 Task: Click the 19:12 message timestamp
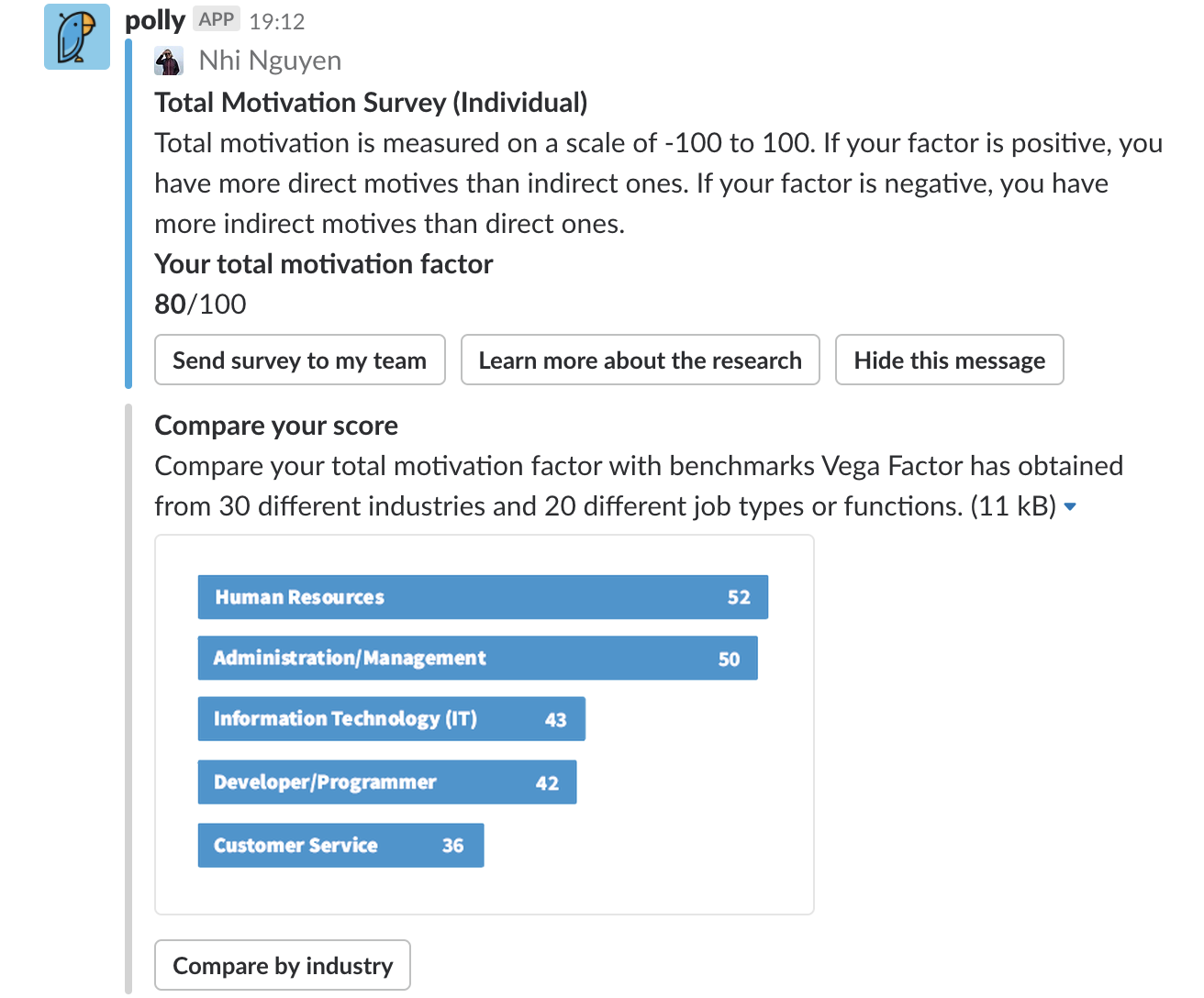276,21
